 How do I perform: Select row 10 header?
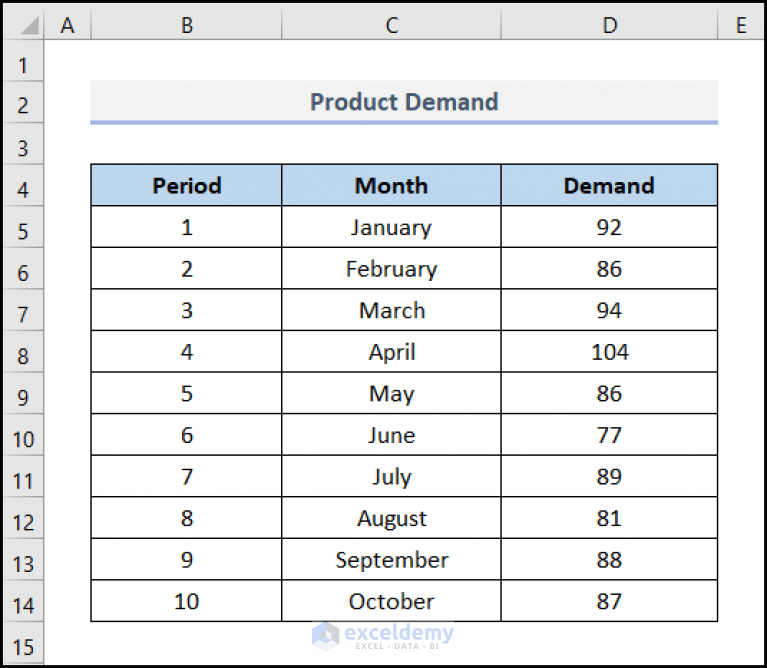point(23,435)
